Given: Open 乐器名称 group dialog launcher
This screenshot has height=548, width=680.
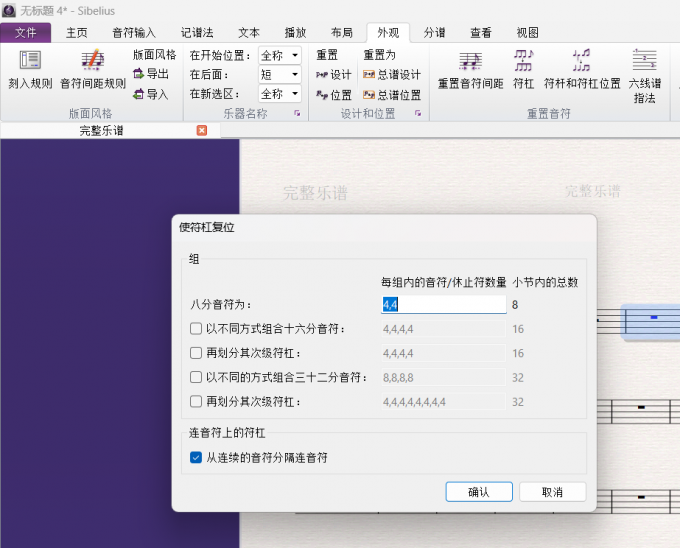Looking at the screenshot, I should coord(297,113).
